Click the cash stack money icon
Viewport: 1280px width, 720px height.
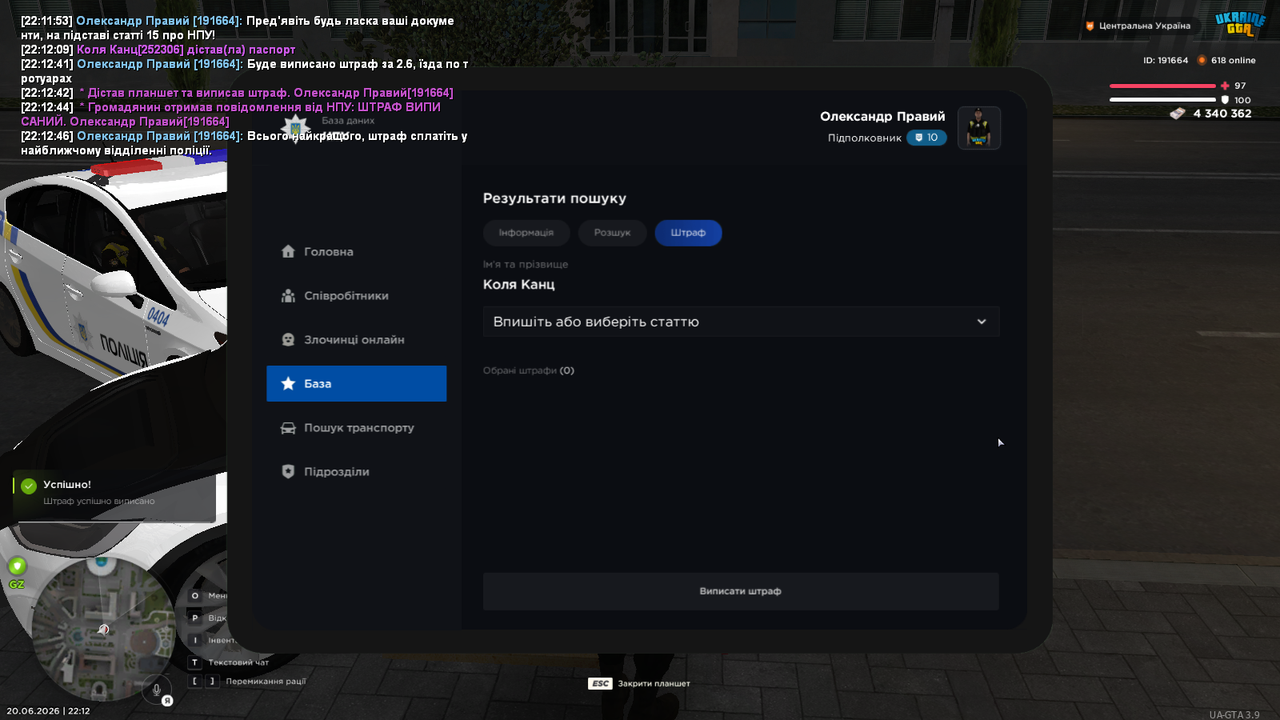(x=1178, y=114)
